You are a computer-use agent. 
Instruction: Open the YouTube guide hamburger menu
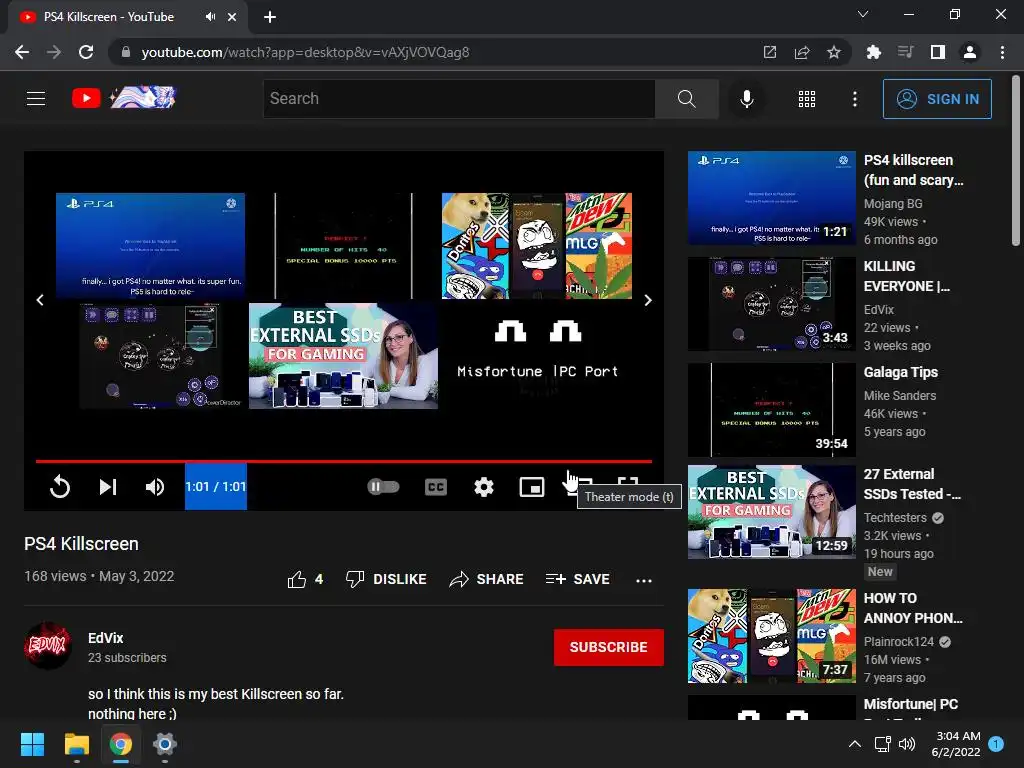click(36, 99)
